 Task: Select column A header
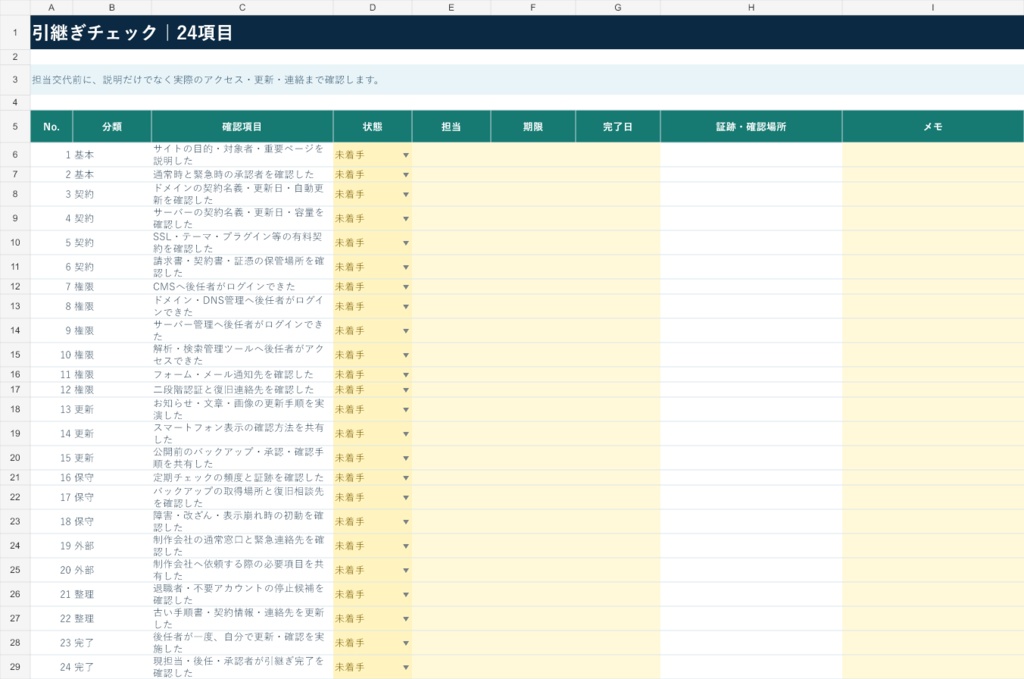pos(51,7)
